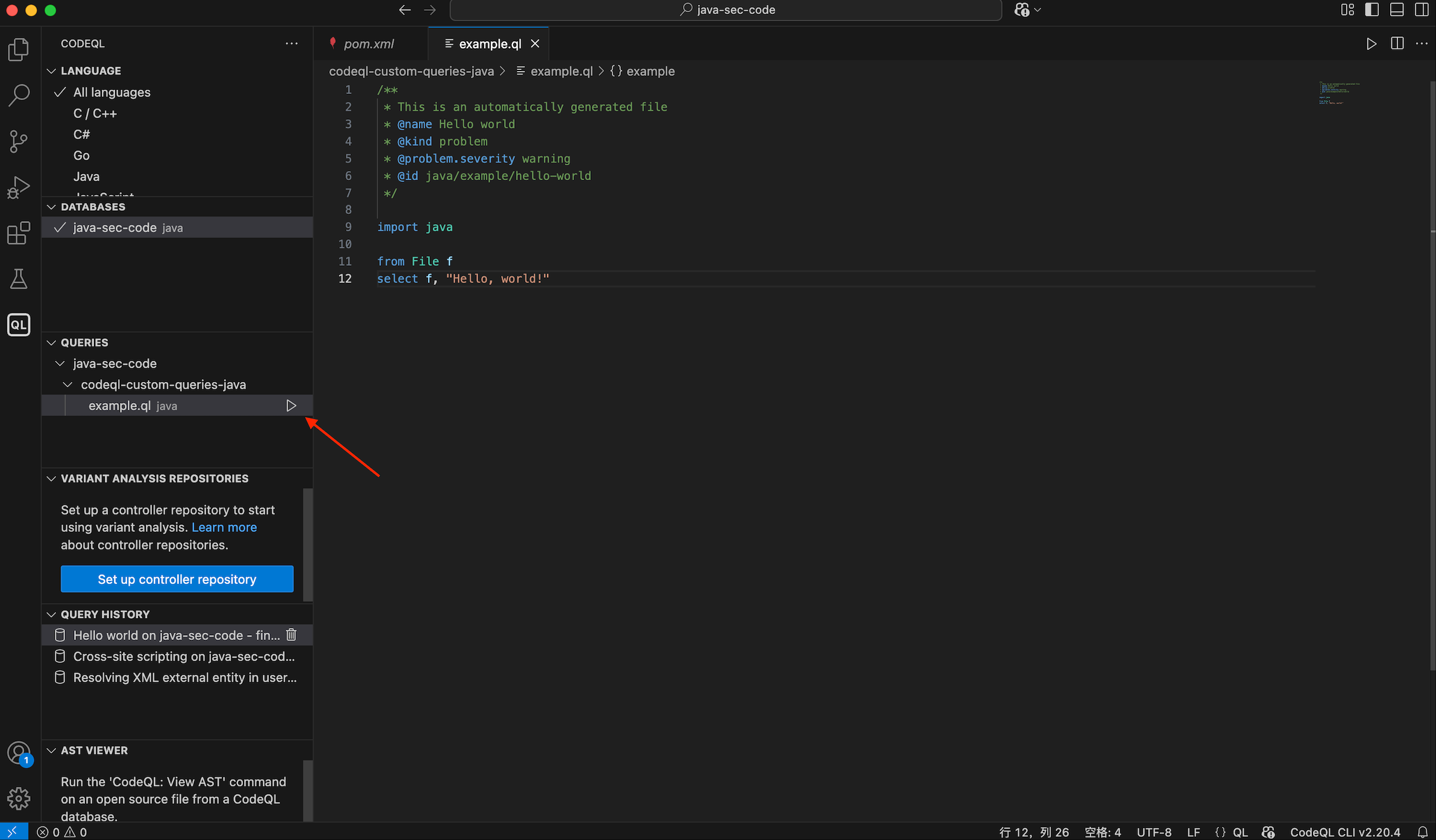1436x840 pixels.
Task: Select All languages filter option
Action: click(112, 92)
